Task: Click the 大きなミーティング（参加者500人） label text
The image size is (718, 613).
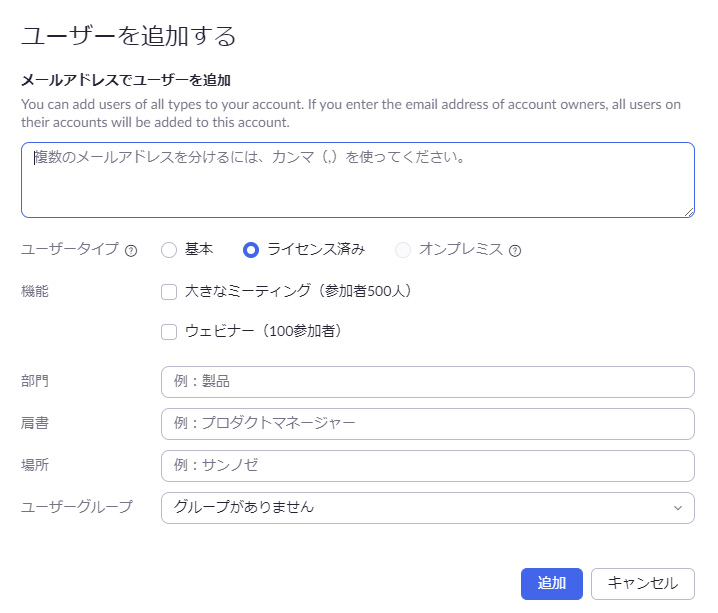Action: [298, 292]
